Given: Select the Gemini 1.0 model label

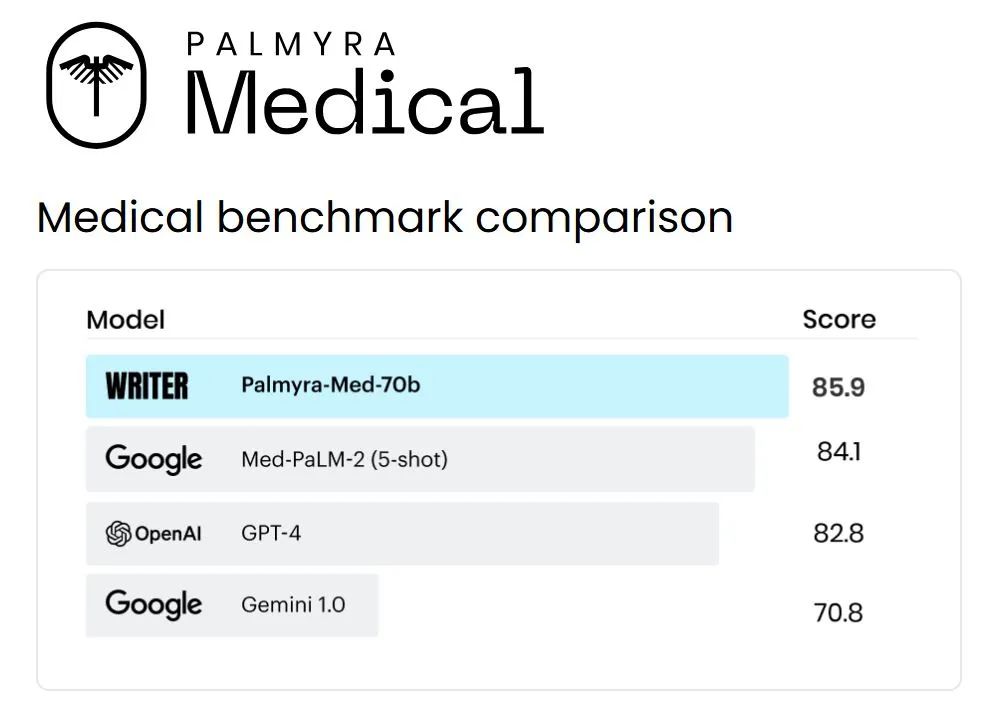Looking at the screenshot, I should (x=293, y=604).
